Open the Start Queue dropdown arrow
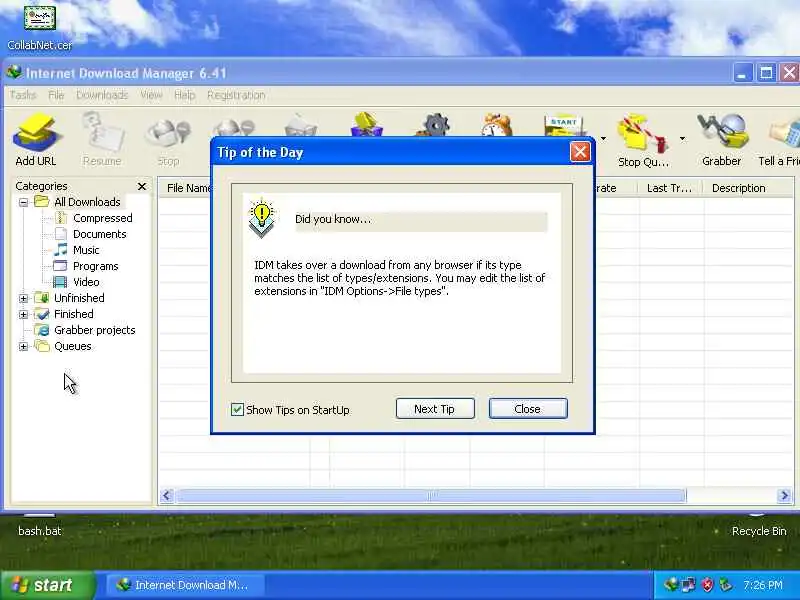The height and width of the screenshot is (600, 800). [603, 138]
